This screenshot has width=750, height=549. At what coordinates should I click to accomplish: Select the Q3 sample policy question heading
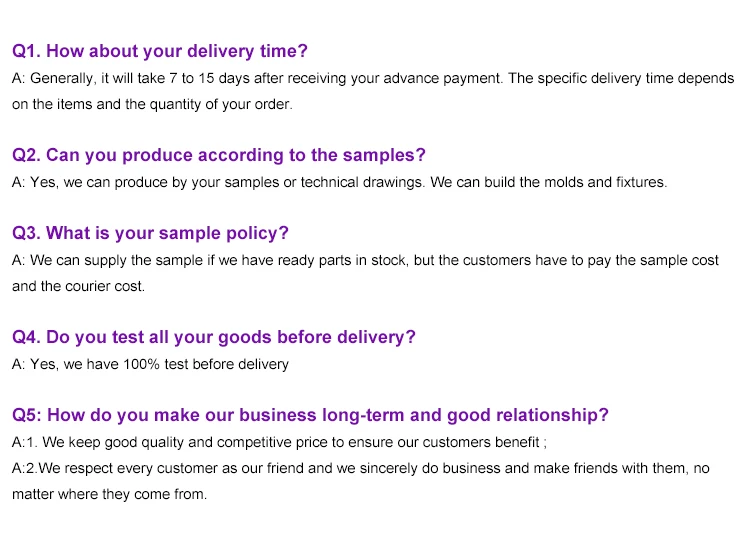tap(150, 233)
